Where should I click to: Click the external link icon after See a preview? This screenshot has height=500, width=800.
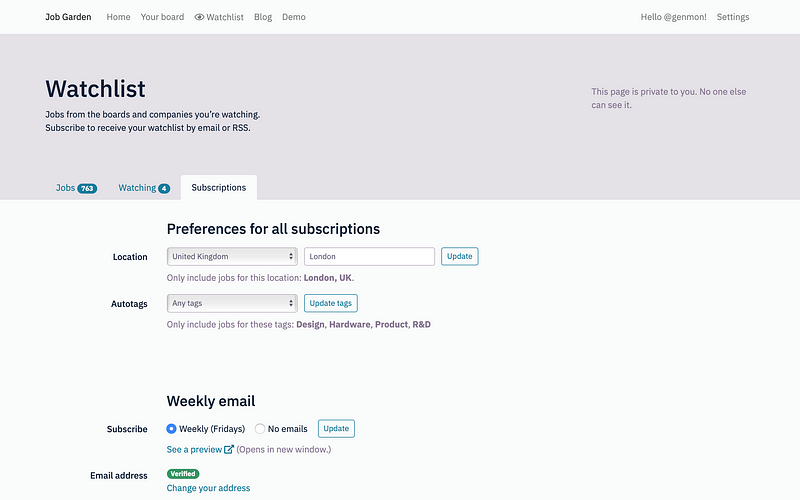(229, 449)
